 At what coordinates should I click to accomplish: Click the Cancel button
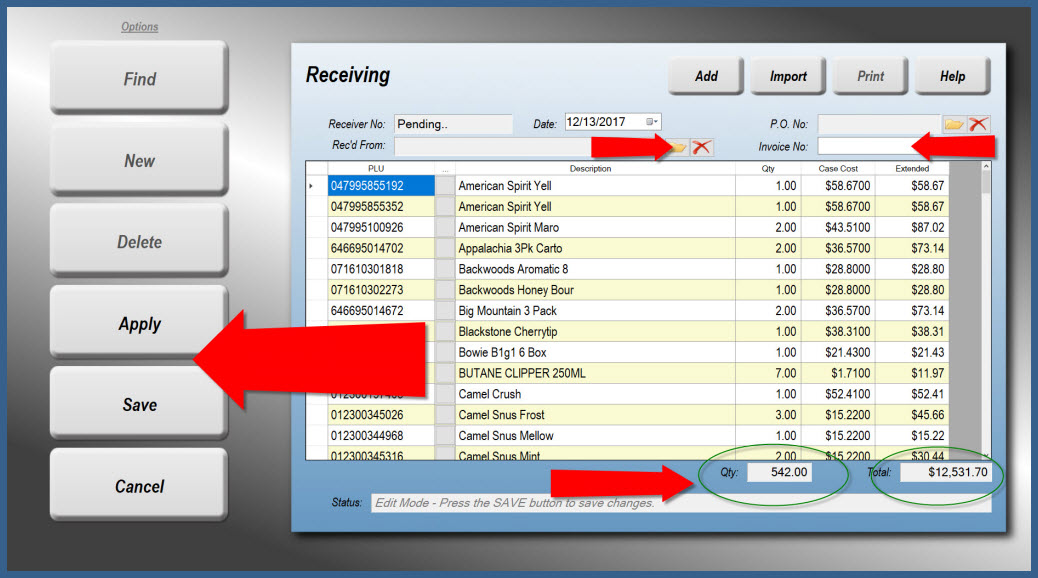139,486
